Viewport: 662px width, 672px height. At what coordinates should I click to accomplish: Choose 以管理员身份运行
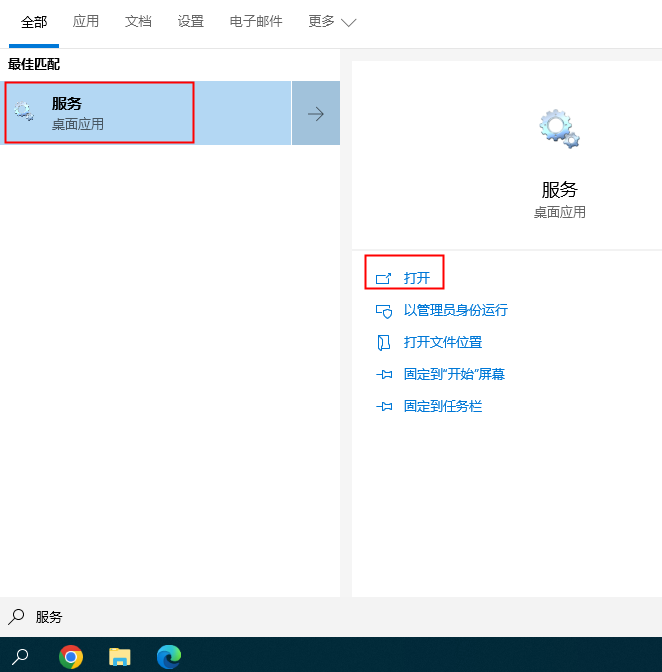(x=455, y=310)
